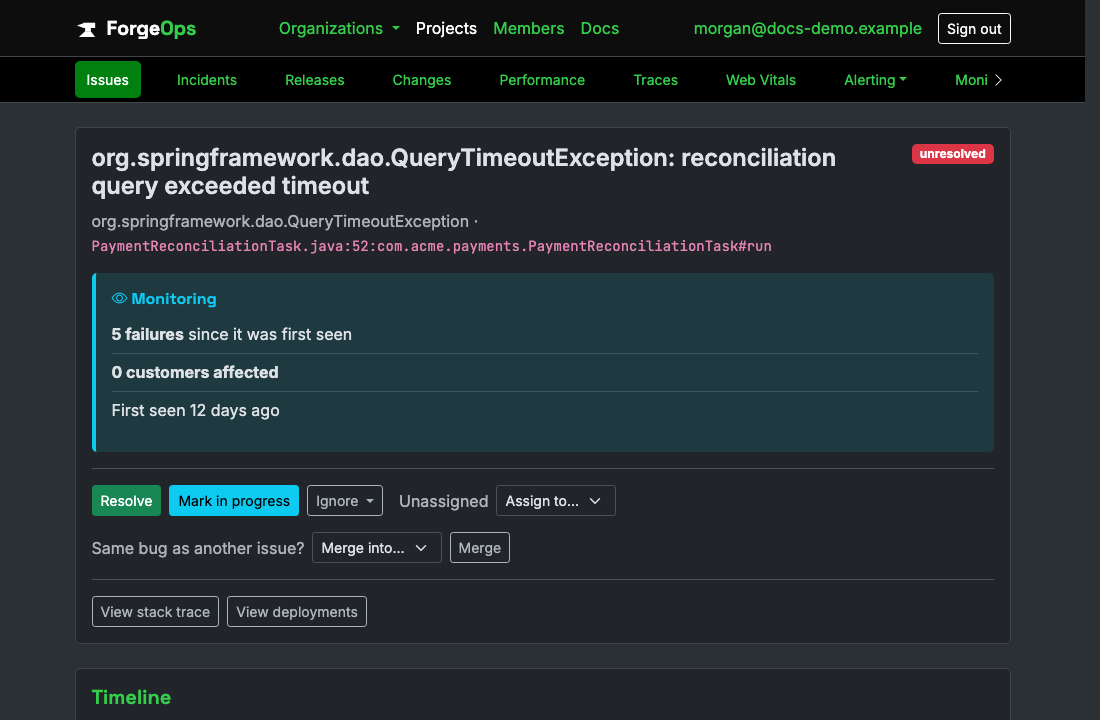Open the Assign to... selector

pos(556,501)
